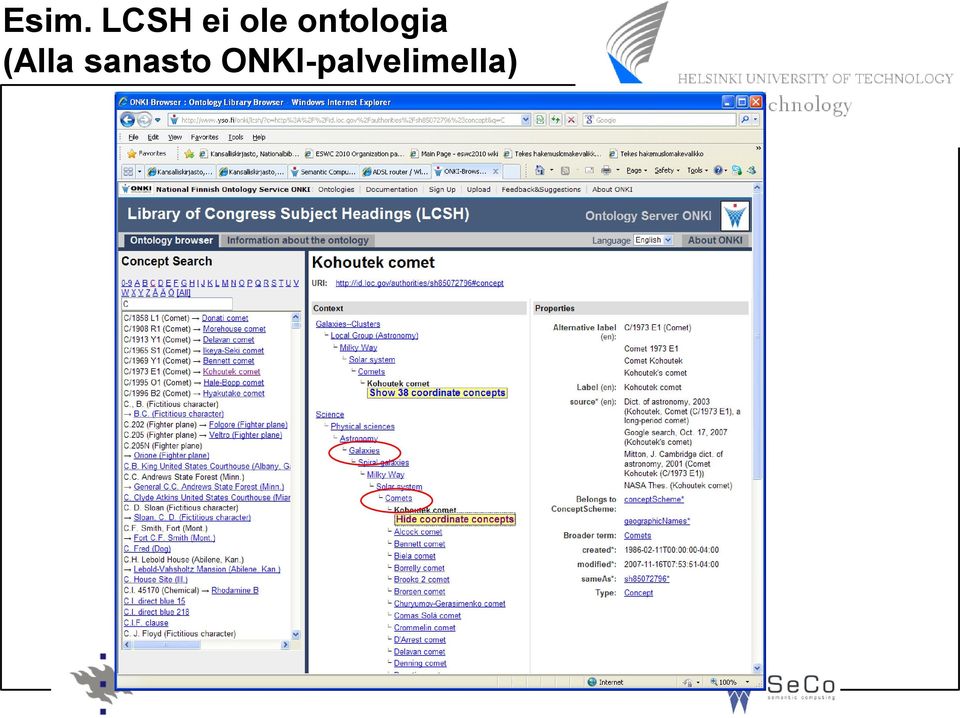
Task: Click the Home icon in command bar
Action: coord(539,171)
